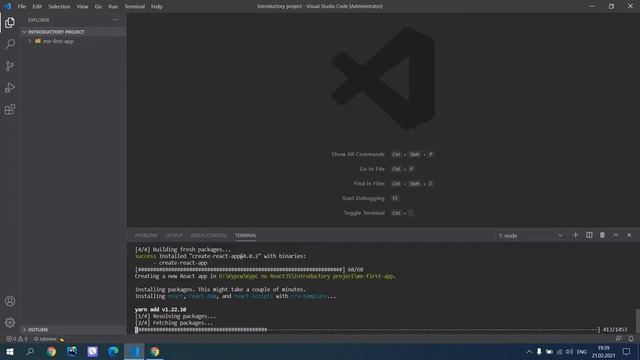Open Explorer more actions ellipsis
The height and width of the screenshot is (360, 640).
click(116, 20)
